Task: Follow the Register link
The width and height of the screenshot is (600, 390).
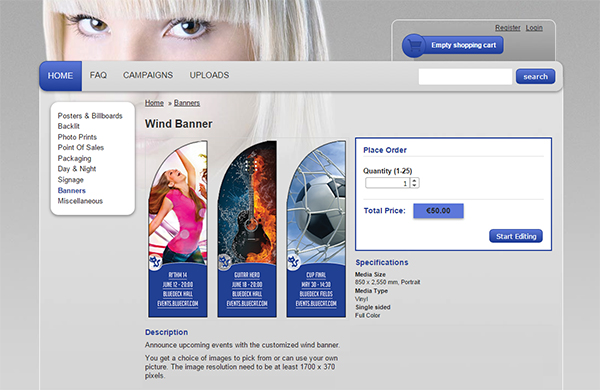Action: (x=508, y=28)
